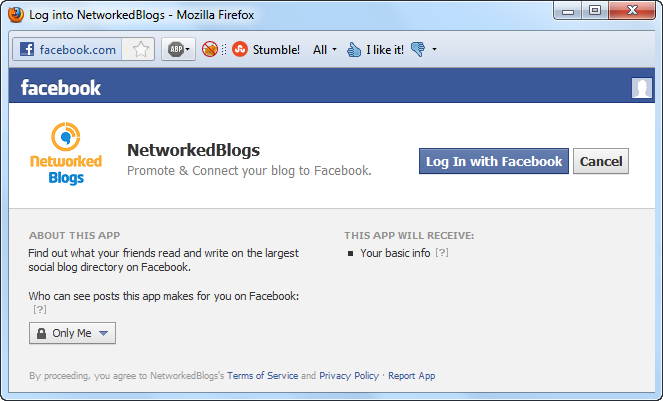Viewport: 663px width, 401px height.
Task: Click the facebook.com site identity button
Action: pyautogui.click(x=68, y=49)
